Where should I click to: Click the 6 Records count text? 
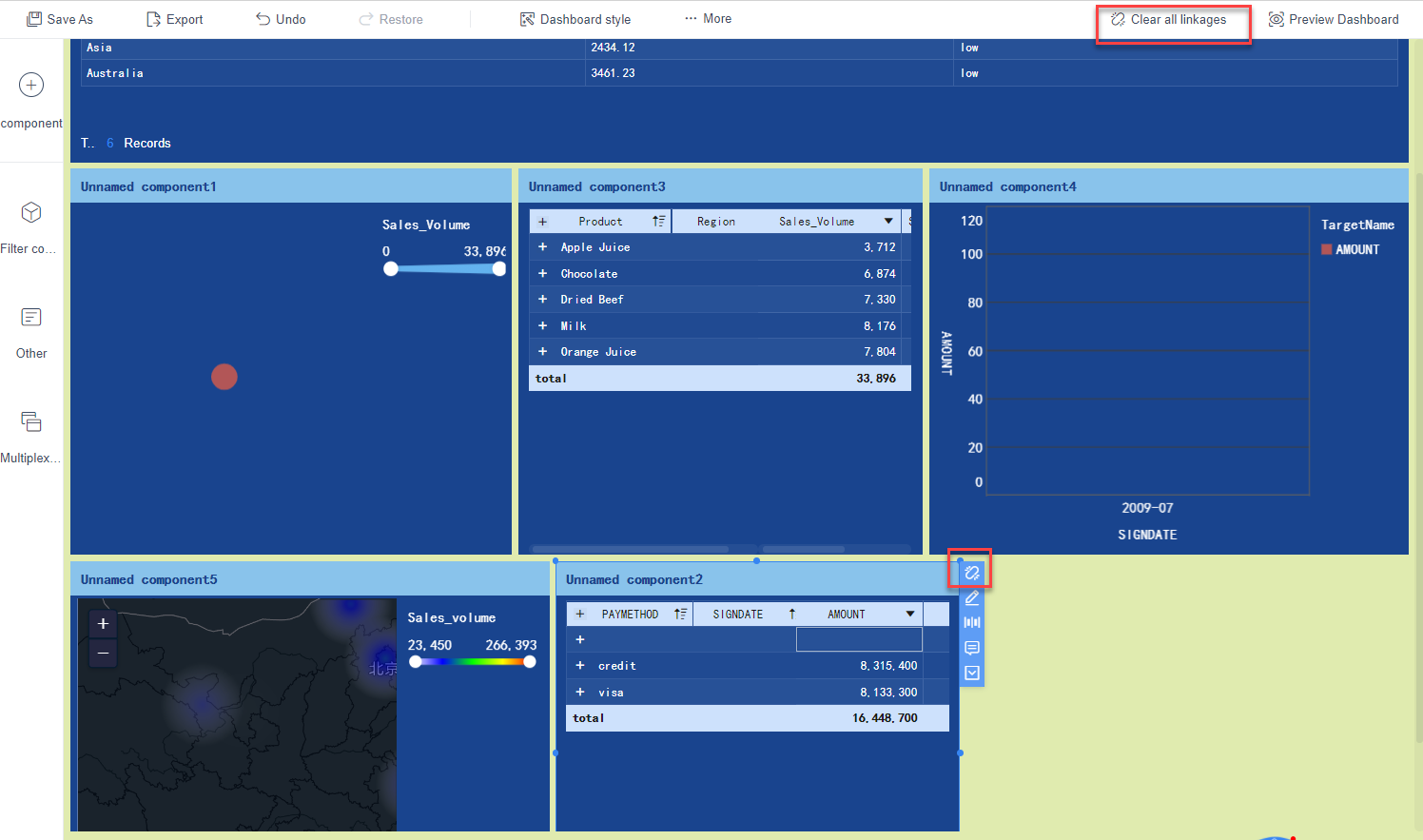(x=138, y=144)
